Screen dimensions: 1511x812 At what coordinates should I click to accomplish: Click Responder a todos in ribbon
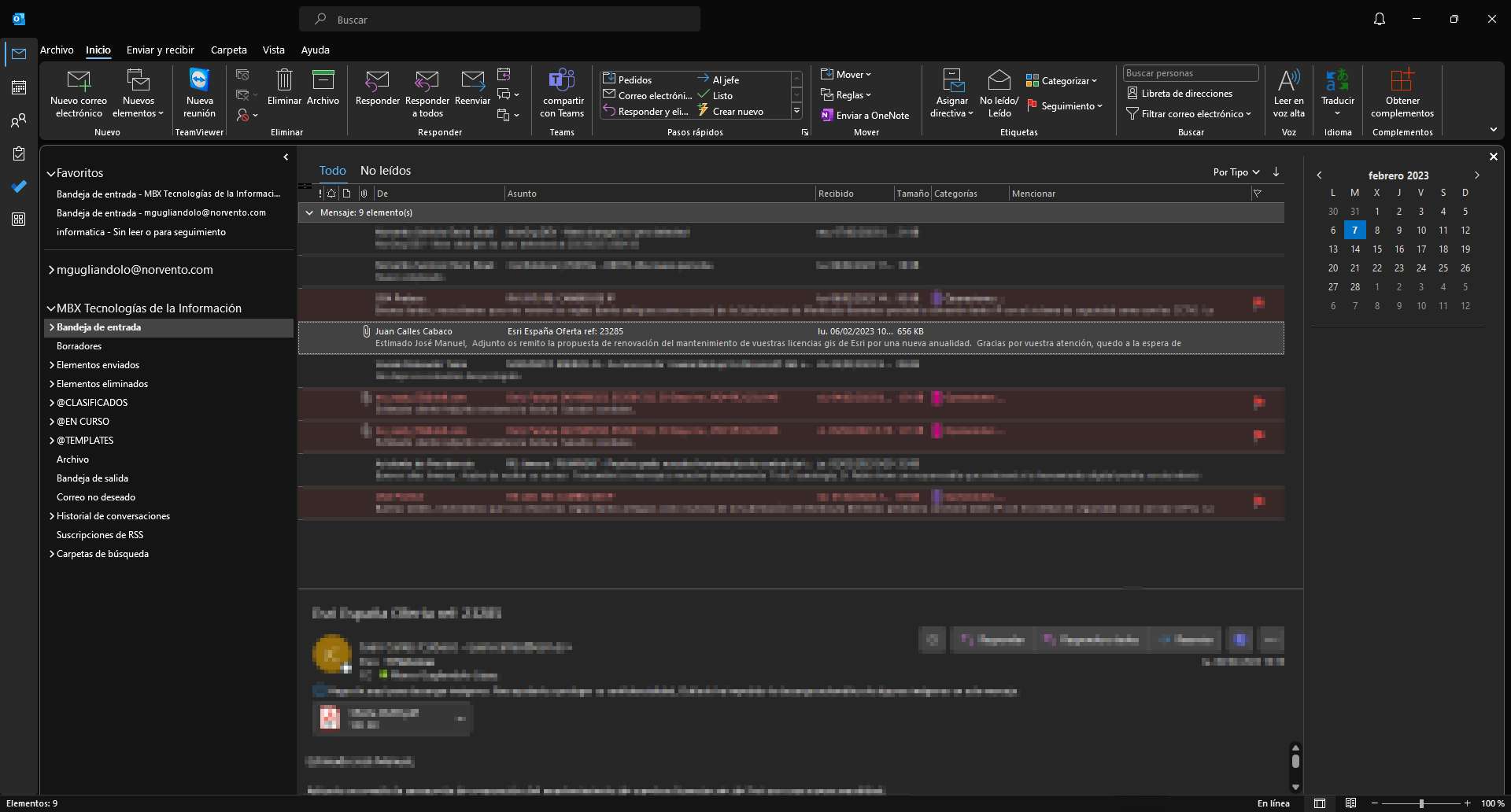coord(427,94)
